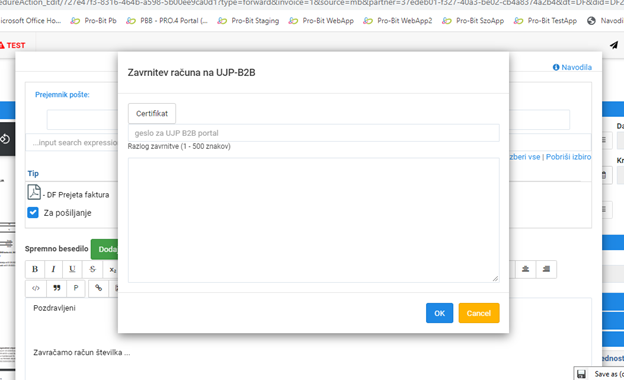Click into the Razlog zavrnitve text area
Image resolution: width=624 pixels, height=380 pixels.
pyautogui.click(x=314, y=220)
